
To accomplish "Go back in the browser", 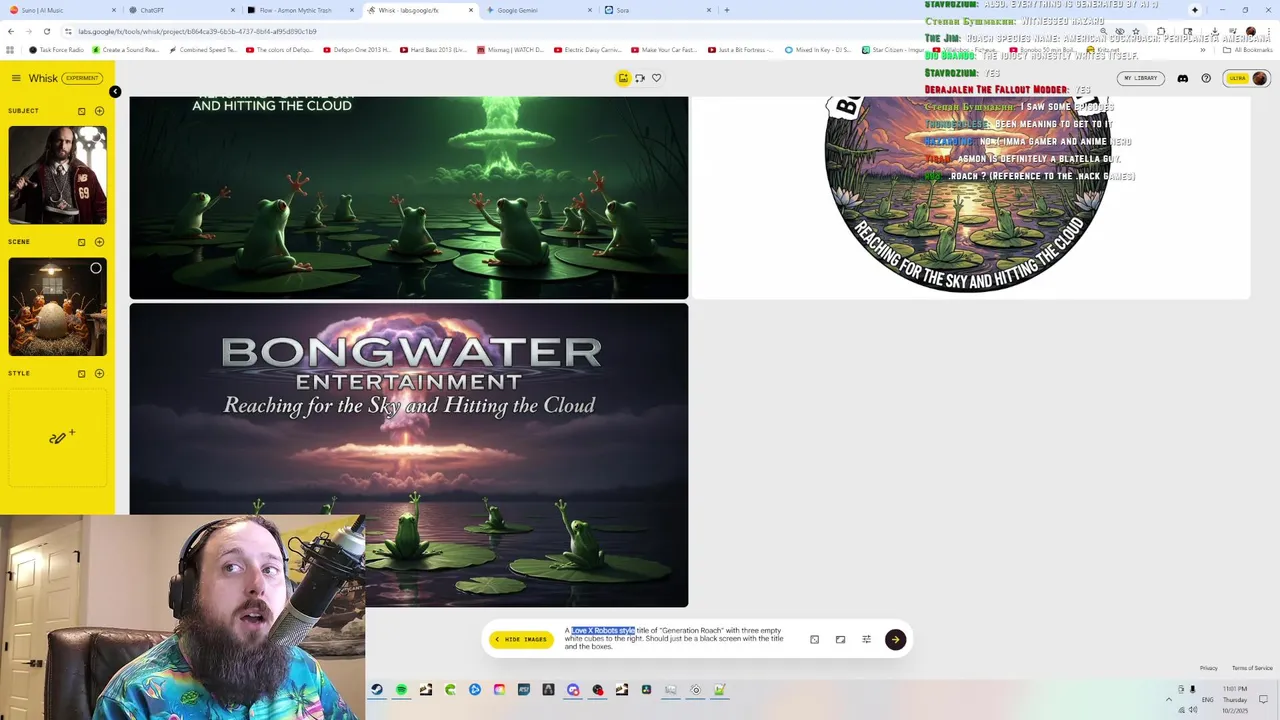I will pyautogui.click(x=11, y=31).
